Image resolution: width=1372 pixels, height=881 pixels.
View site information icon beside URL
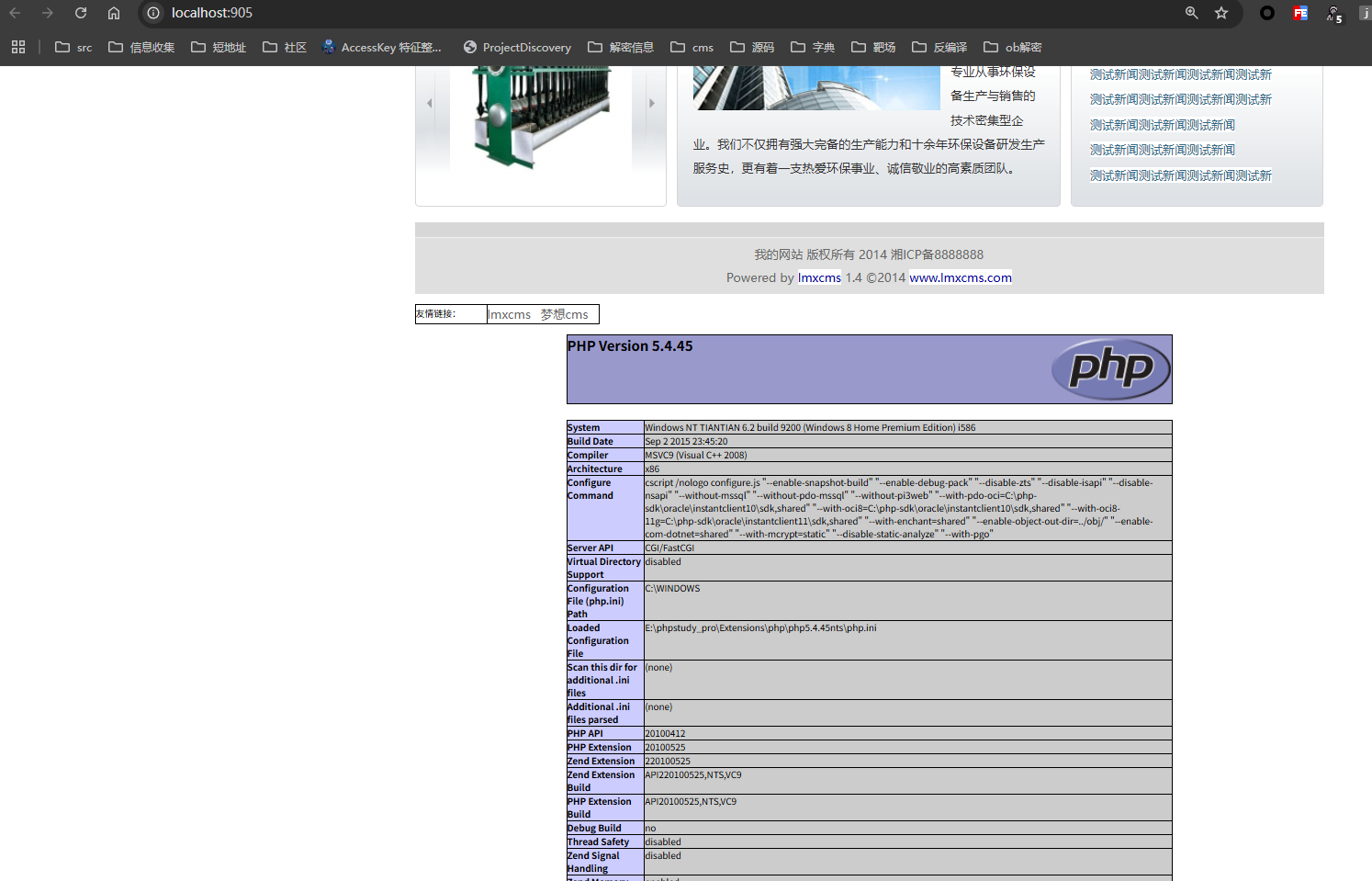(x=154, y=13)
